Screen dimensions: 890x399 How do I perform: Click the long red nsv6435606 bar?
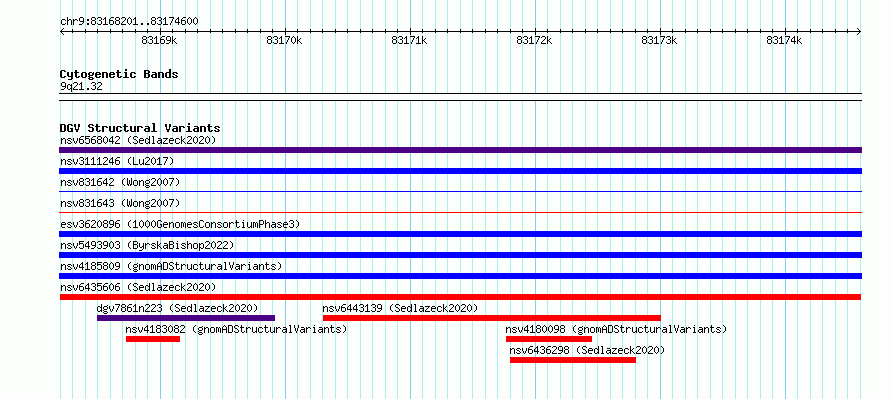coord(460,297)
